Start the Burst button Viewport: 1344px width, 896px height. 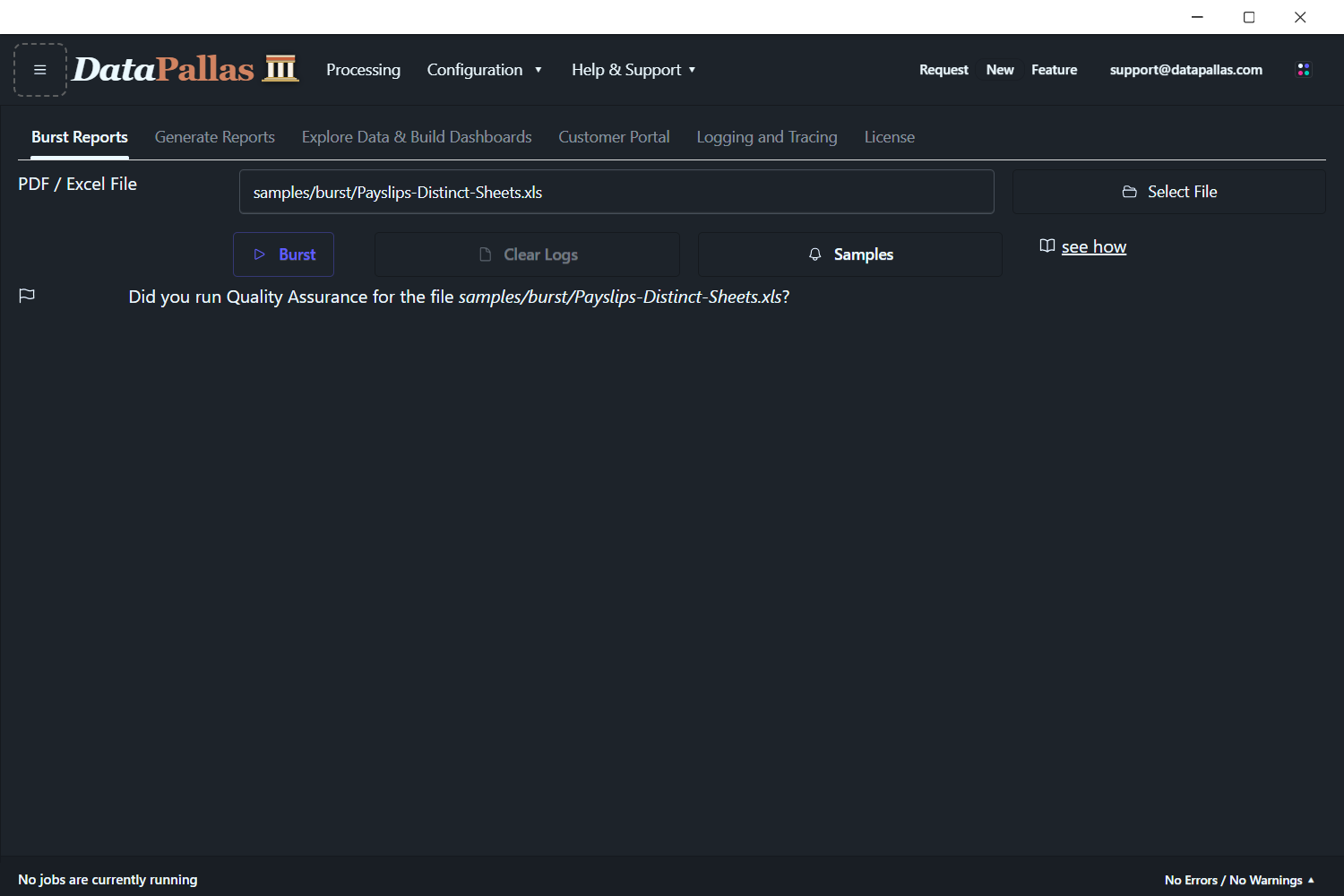[x=283, y=254]
